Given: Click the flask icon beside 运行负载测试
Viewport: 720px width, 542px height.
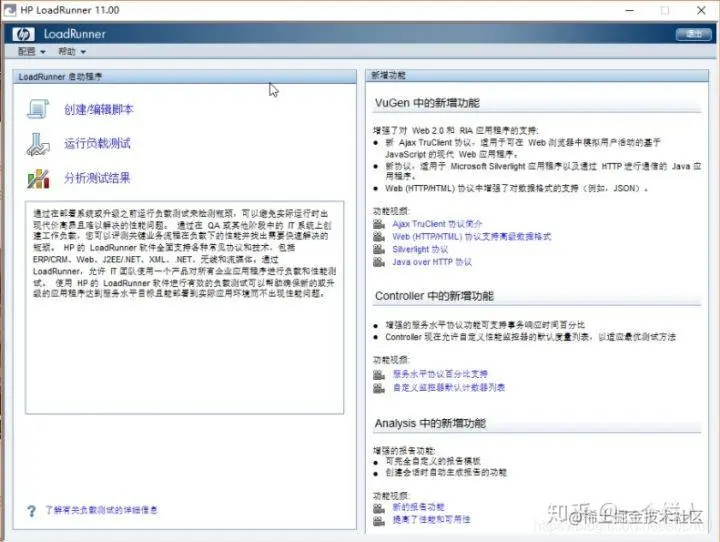Looking at the screenshot, I should (38, 144).
